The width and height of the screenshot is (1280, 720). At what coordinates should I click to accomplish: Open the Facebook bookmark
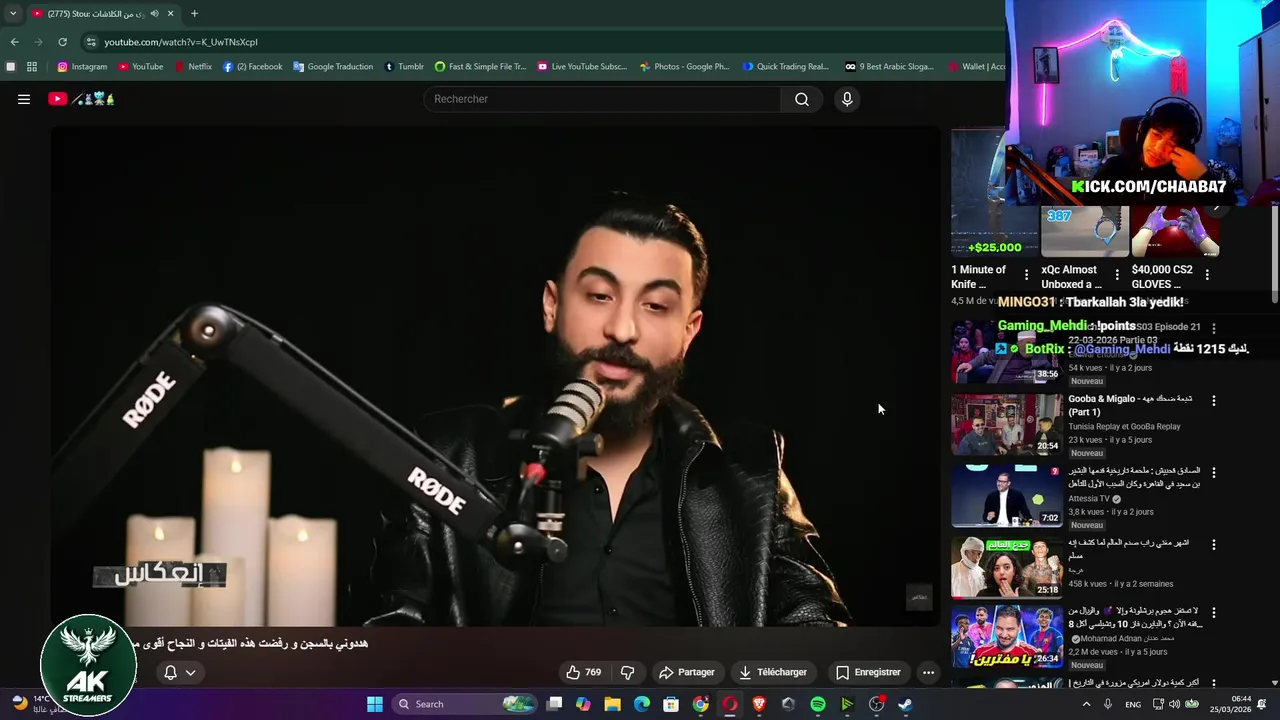253,67
